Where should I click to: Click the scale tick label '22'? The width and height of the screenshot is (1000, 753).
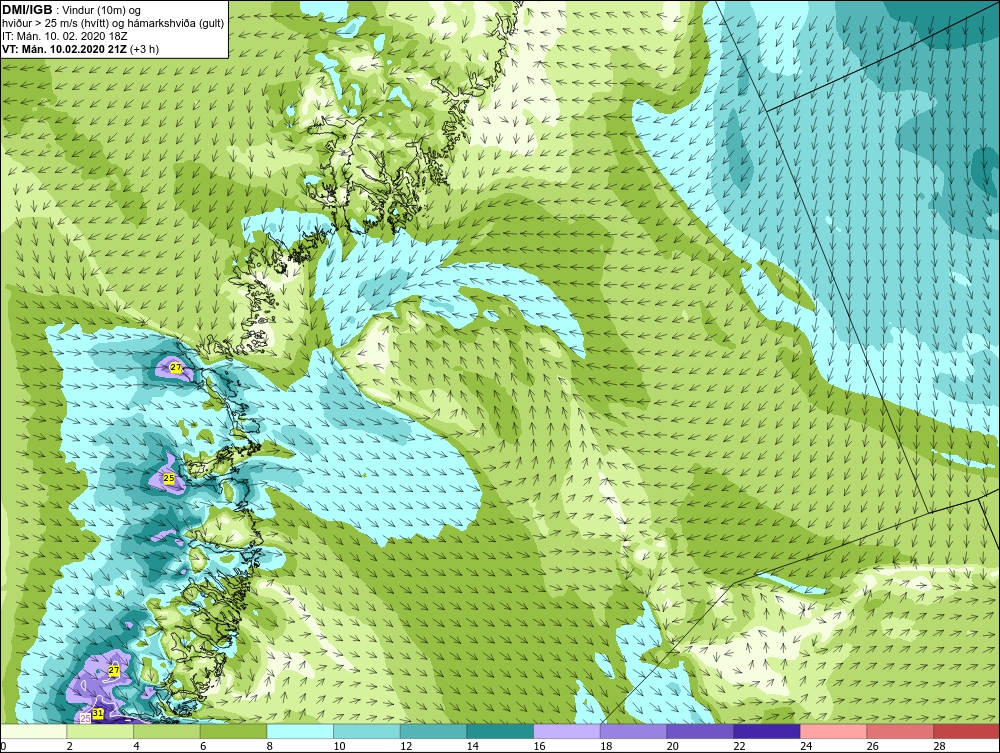(x=739, y=746)
